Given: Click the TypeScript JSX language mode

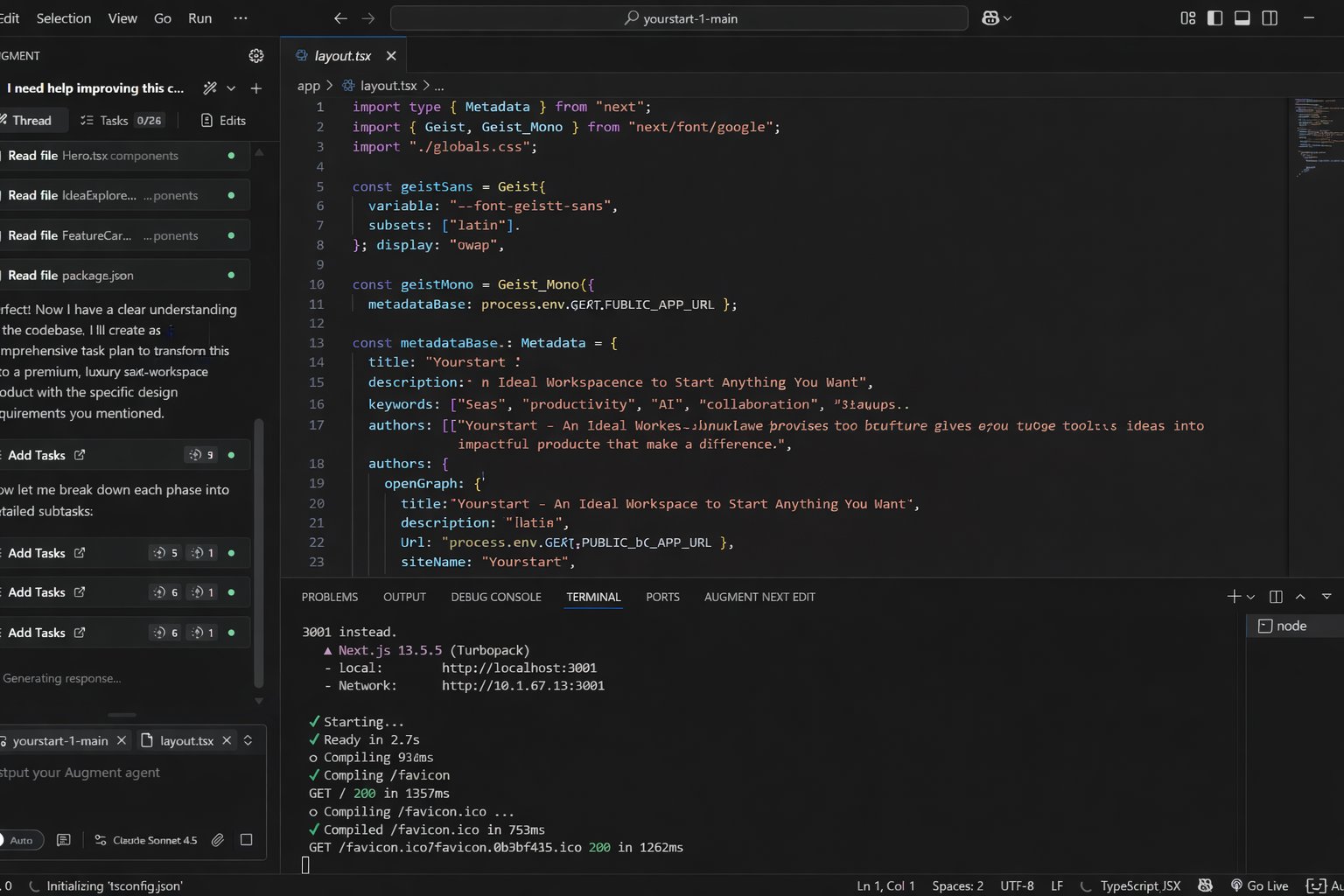Looking at the screenshot, I should point(1139,885).
